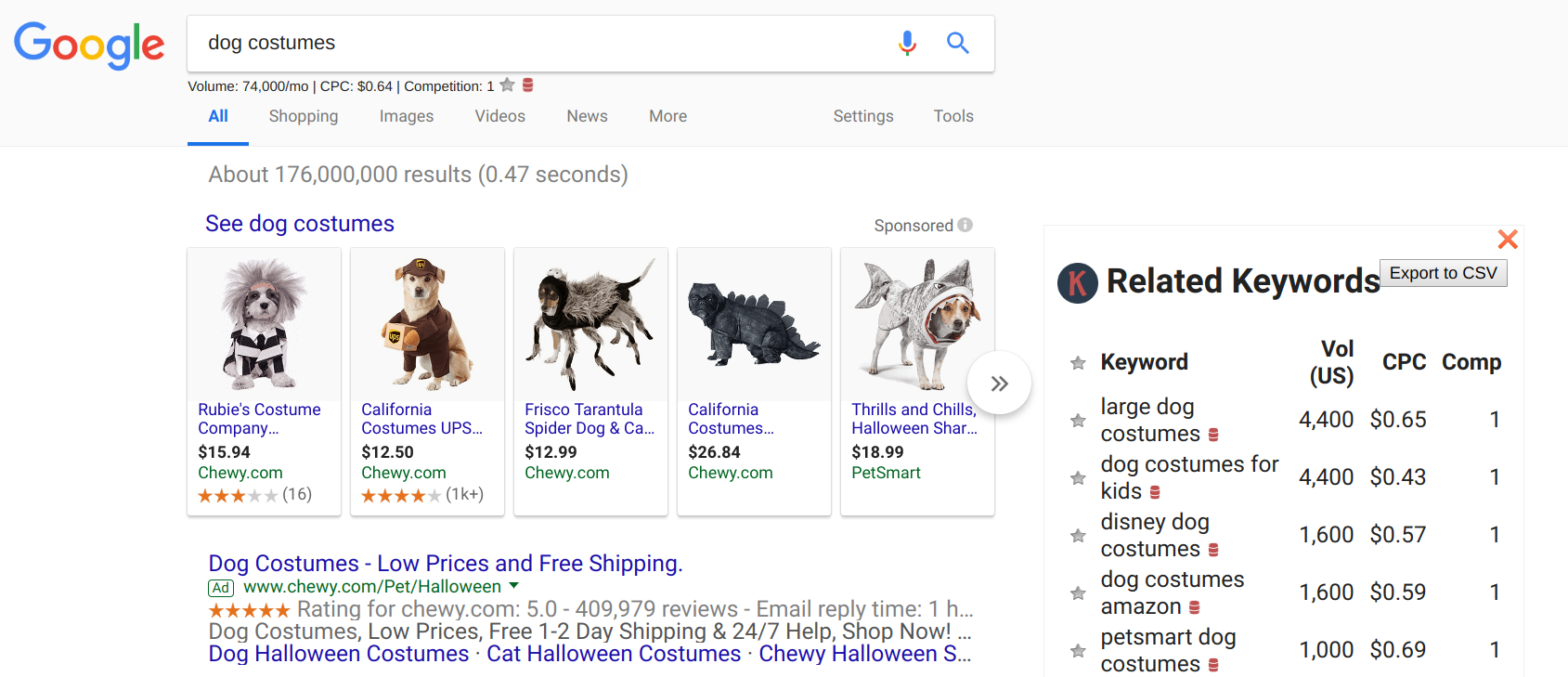Click Export to CSV button
The image size is (1568, 677).
pos(1444,273)
